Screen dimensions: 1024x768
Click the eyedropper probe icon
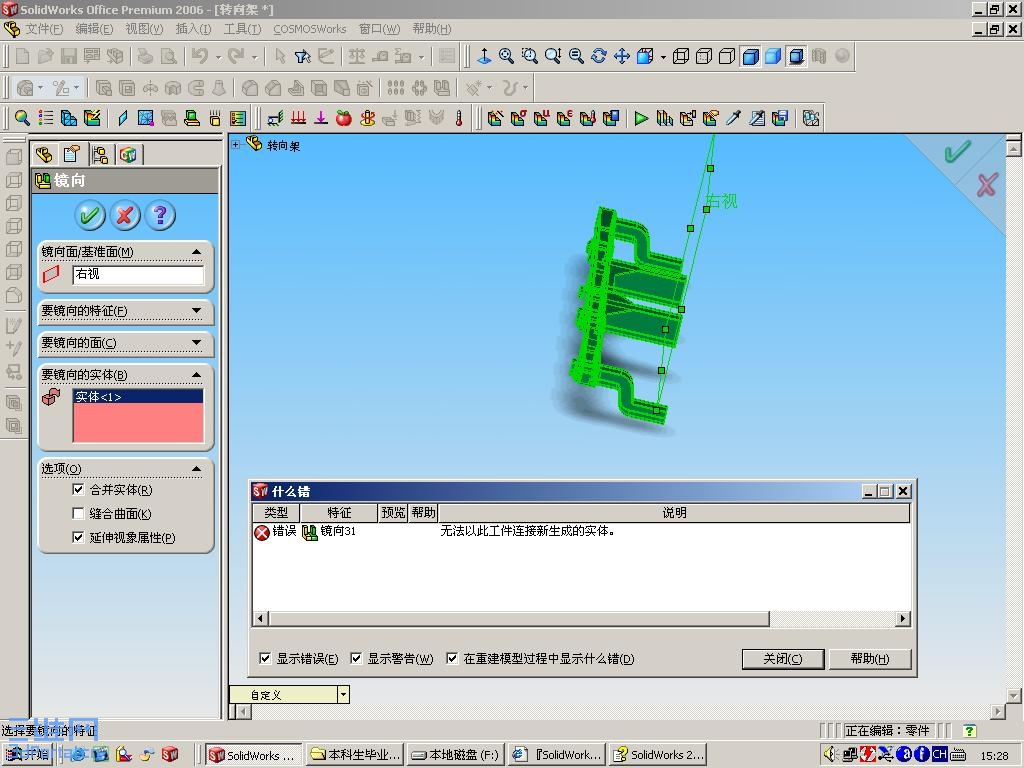(733, 118)
